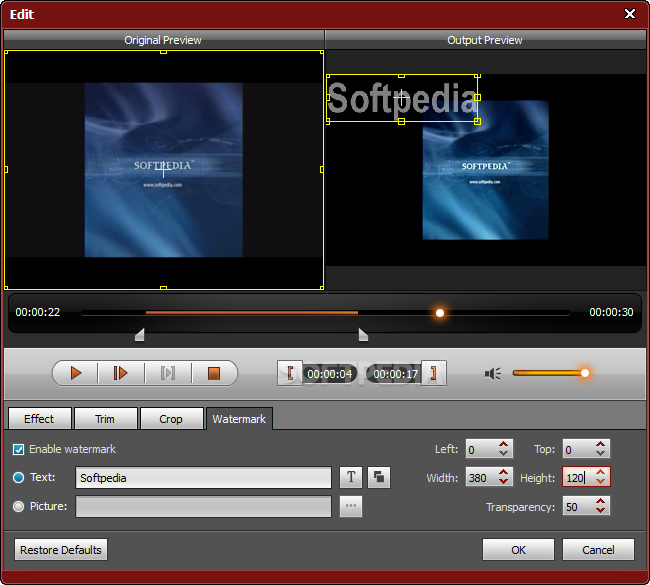
Task: Confirm changes with OK button
Action: tap(518, 550)
